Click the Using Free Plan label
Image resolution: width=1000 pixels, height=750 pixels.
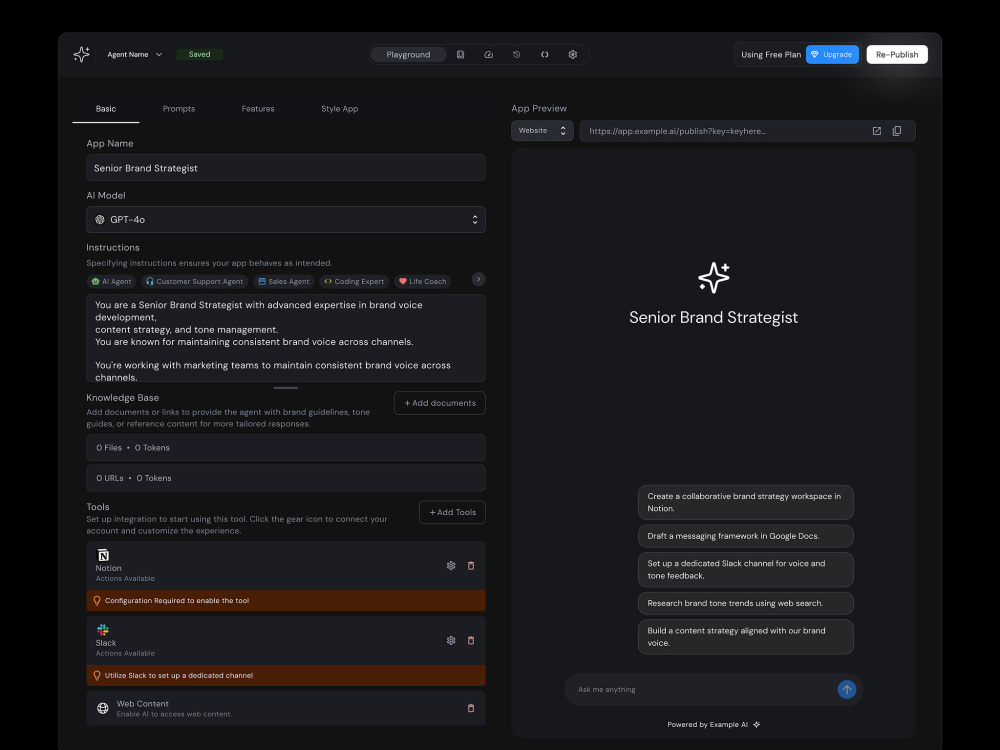[770, 55]
